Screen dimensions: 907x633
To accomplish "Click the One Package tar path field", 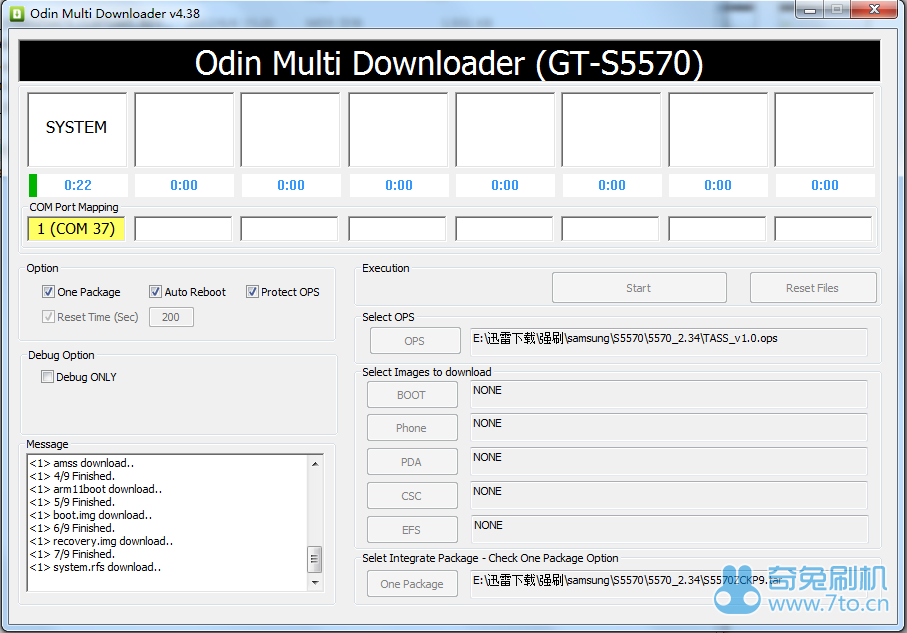I will (x=669, y=583).
